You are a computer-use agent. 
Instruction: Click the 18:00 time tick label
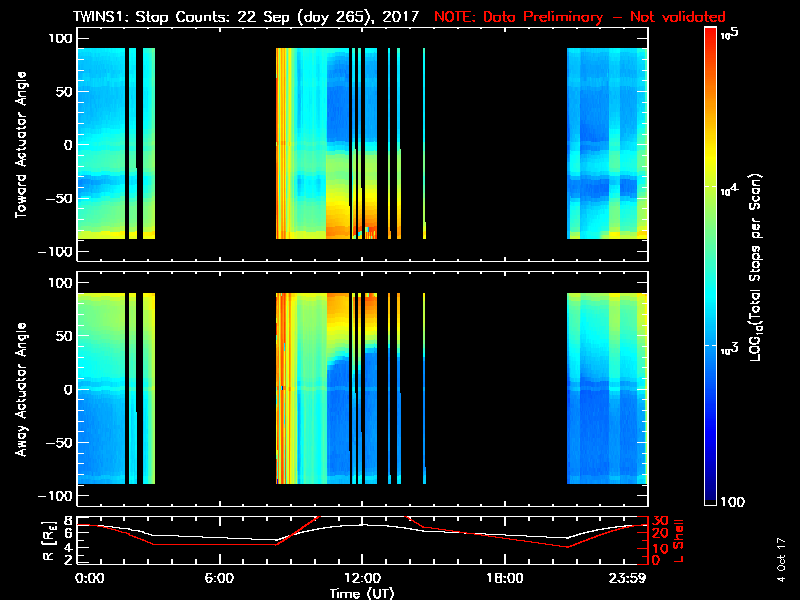click(x=504, y=579)
